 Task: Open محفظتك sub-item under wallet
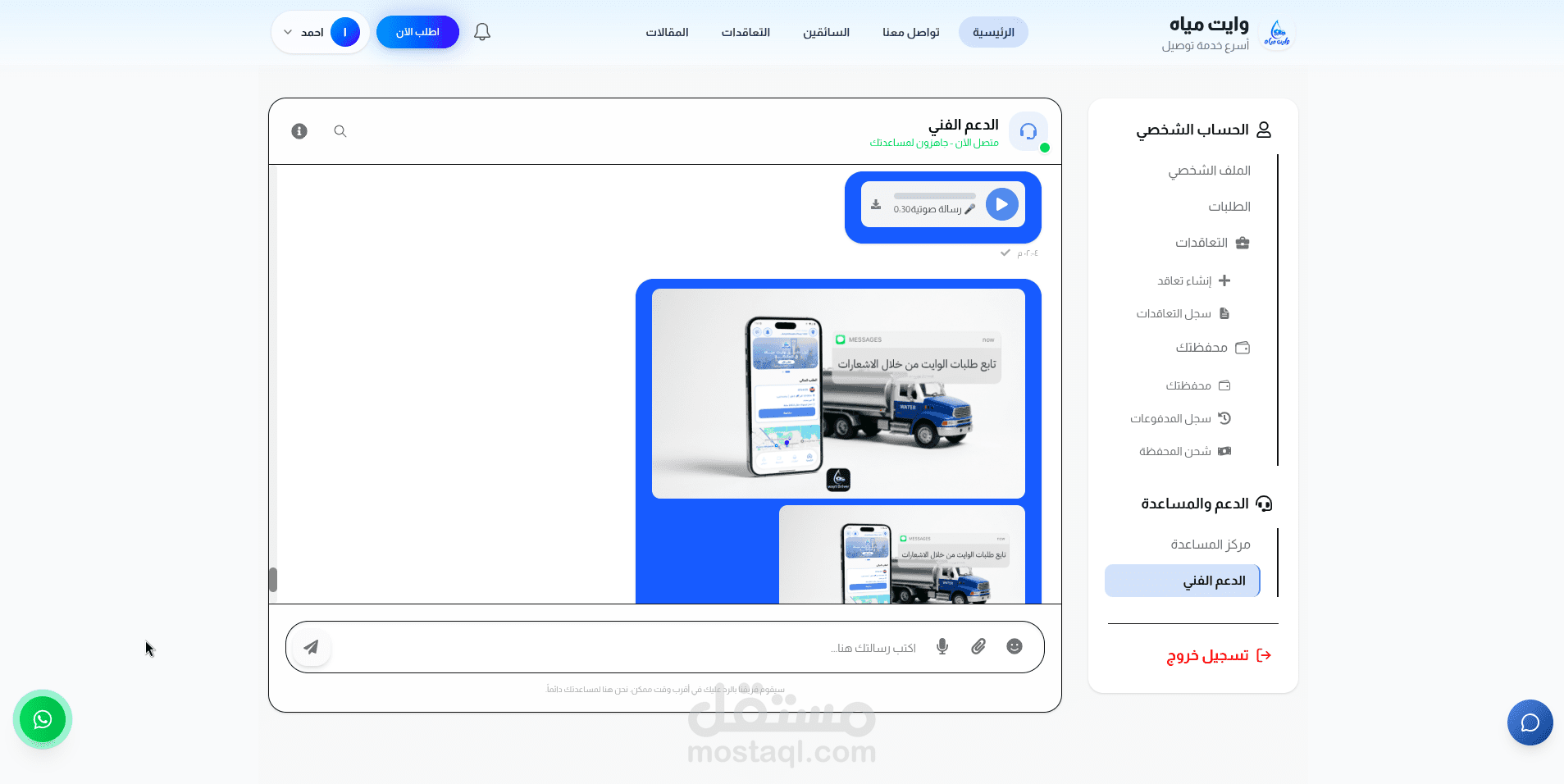[1197, 385]
